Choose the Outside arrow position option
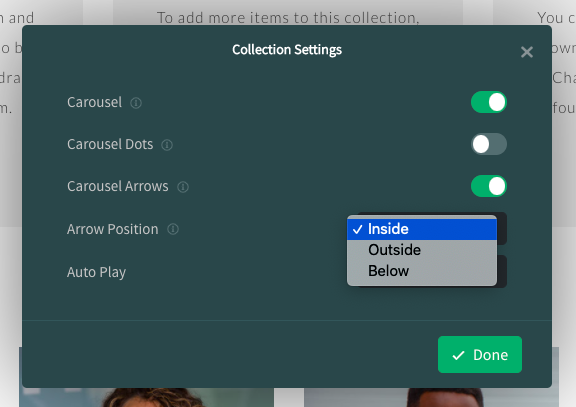 point(422,250)
